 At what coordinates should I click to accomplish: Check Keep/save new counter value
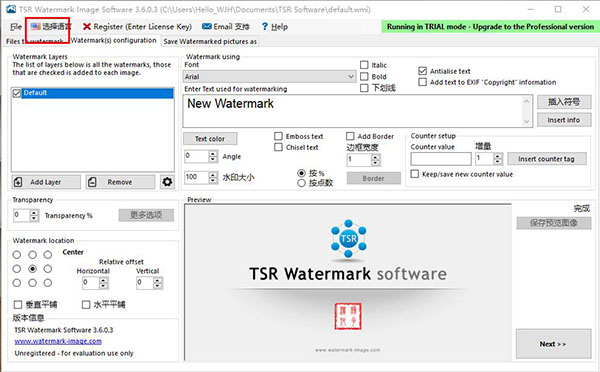coord(414,174)
